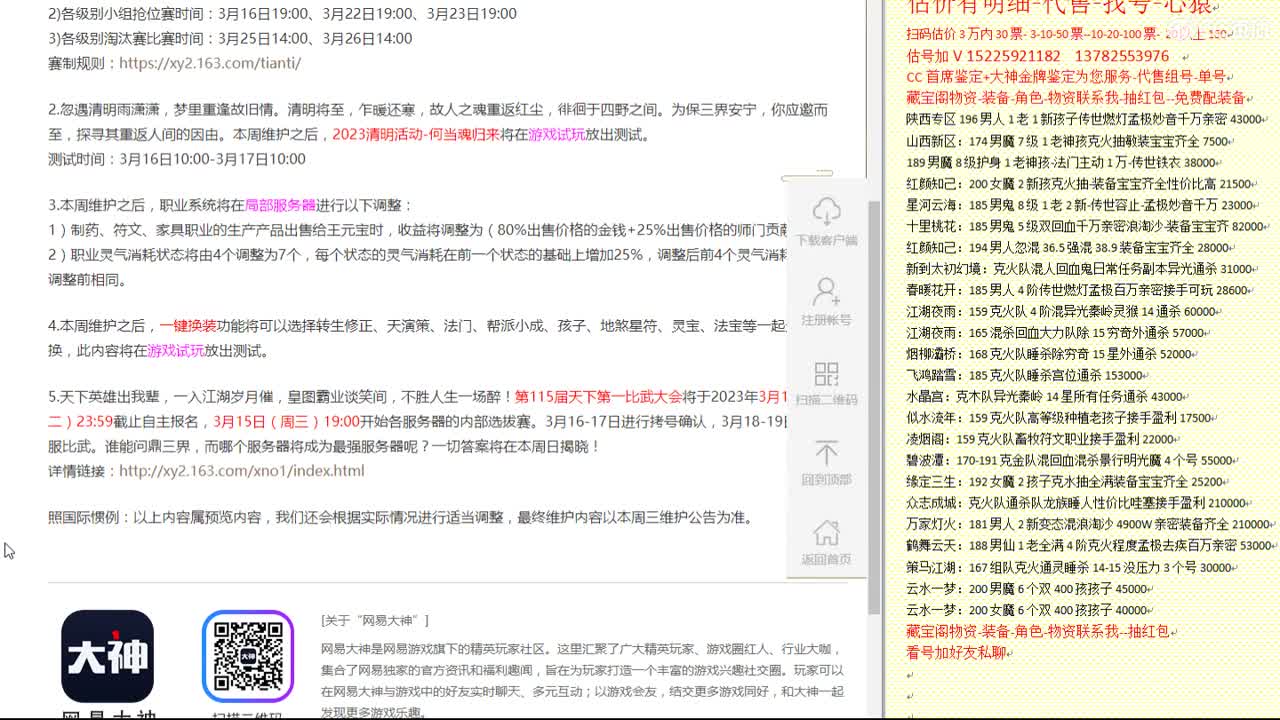
Task: Click the download client cloud icon
Action: (826, 211)
